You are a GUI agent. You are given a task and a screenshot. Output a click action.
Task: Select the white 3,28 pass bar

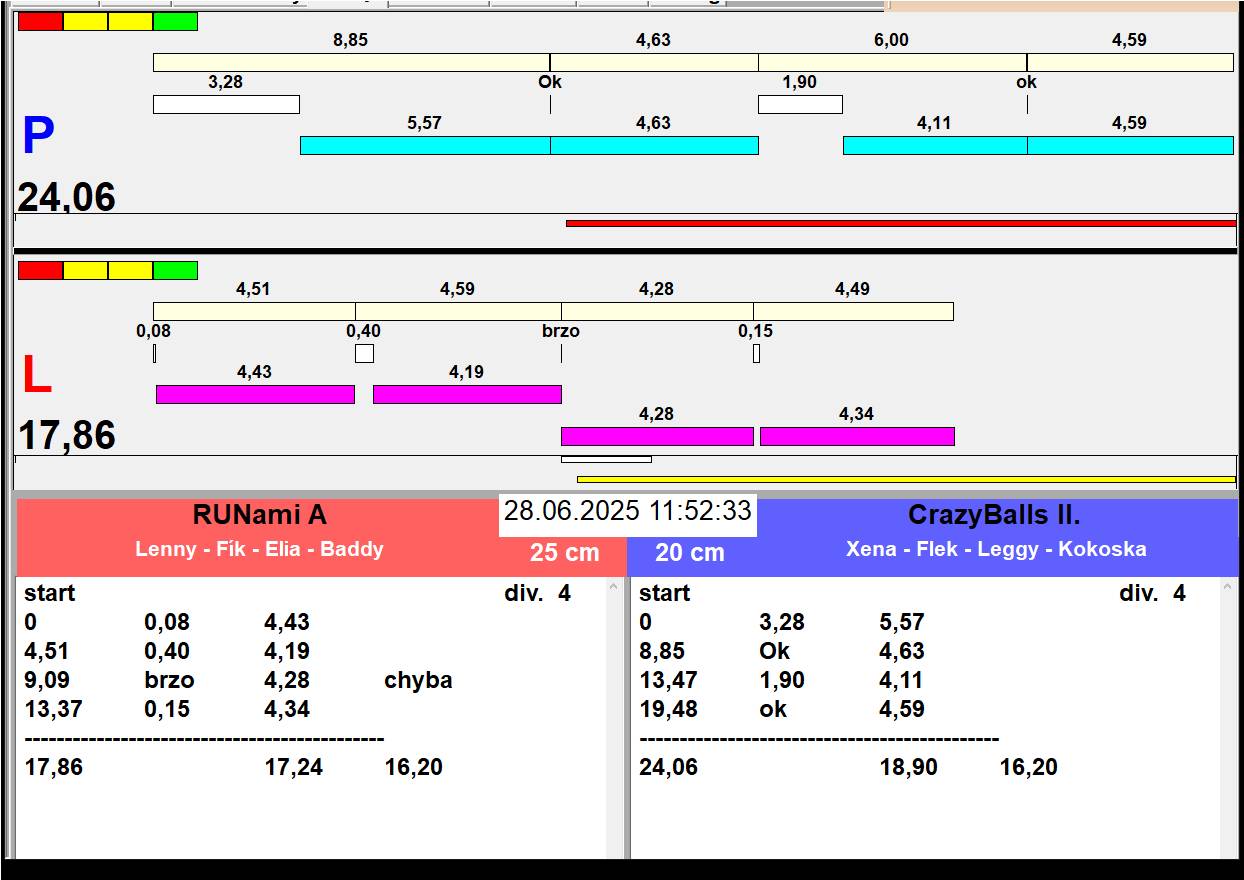tap(226, 104)
